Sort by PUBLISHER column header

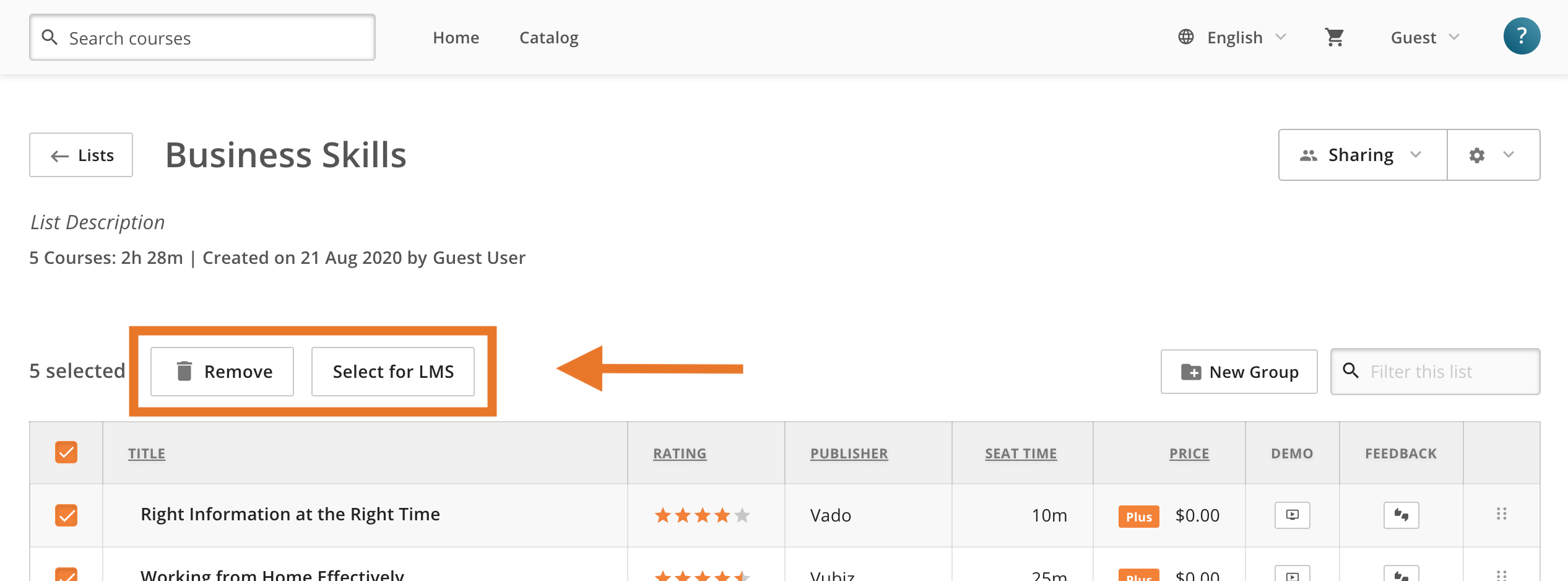pos(849,453)
